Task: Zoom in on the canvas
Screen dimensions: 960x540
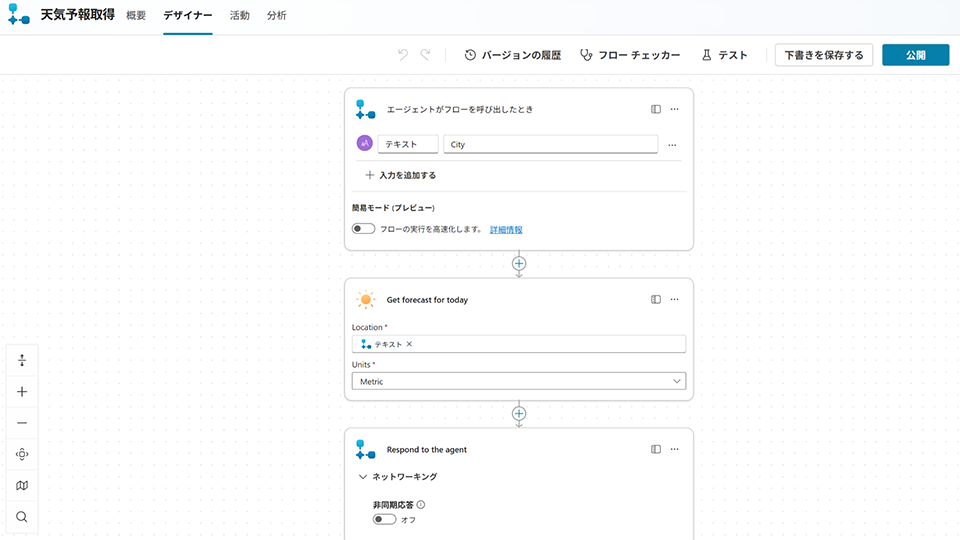Action: tap(22, 391)
